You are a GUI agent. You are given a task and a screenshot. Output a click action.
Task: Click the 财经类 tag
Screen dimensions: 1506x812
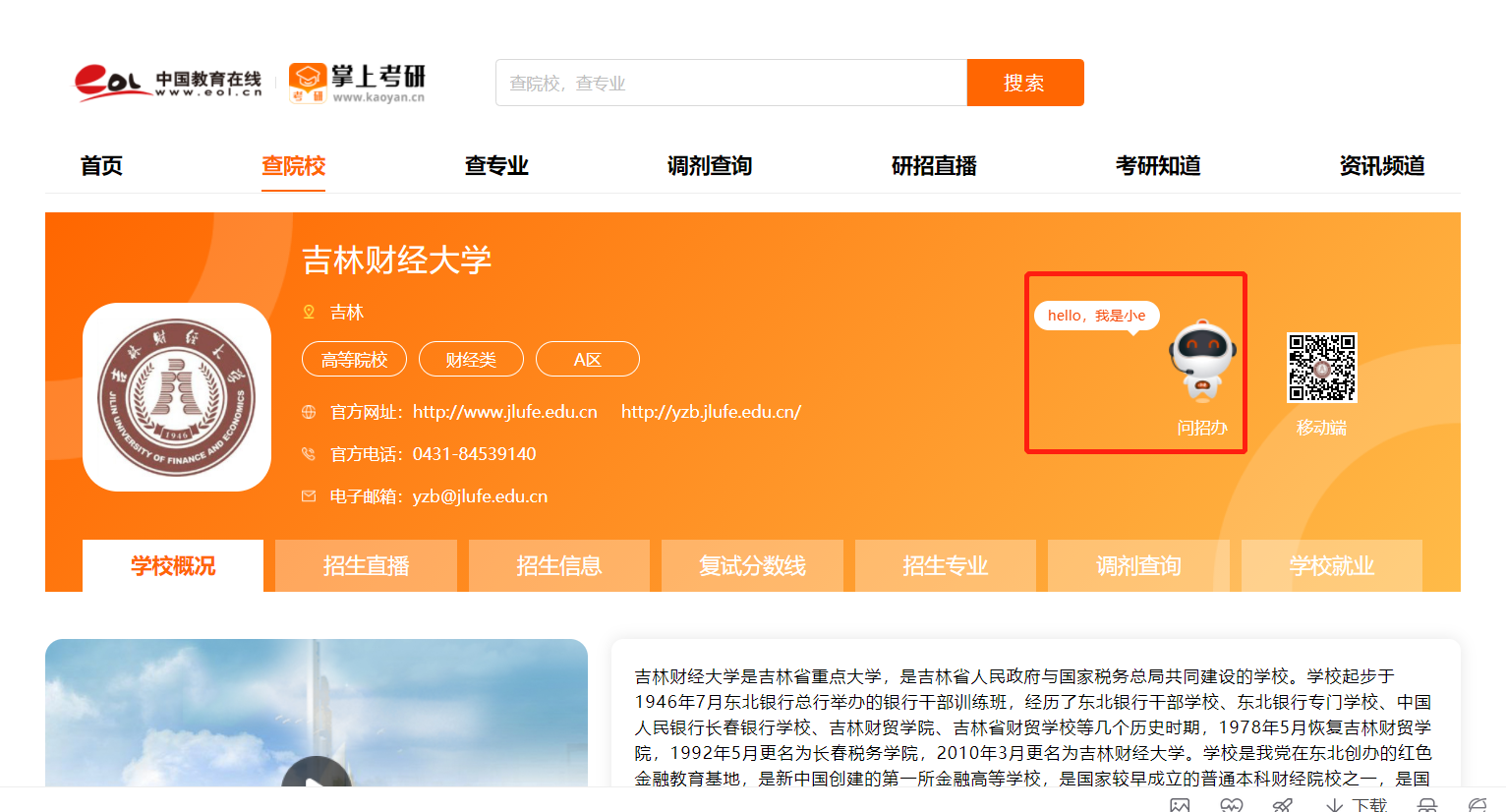click(x=471, y=359)
